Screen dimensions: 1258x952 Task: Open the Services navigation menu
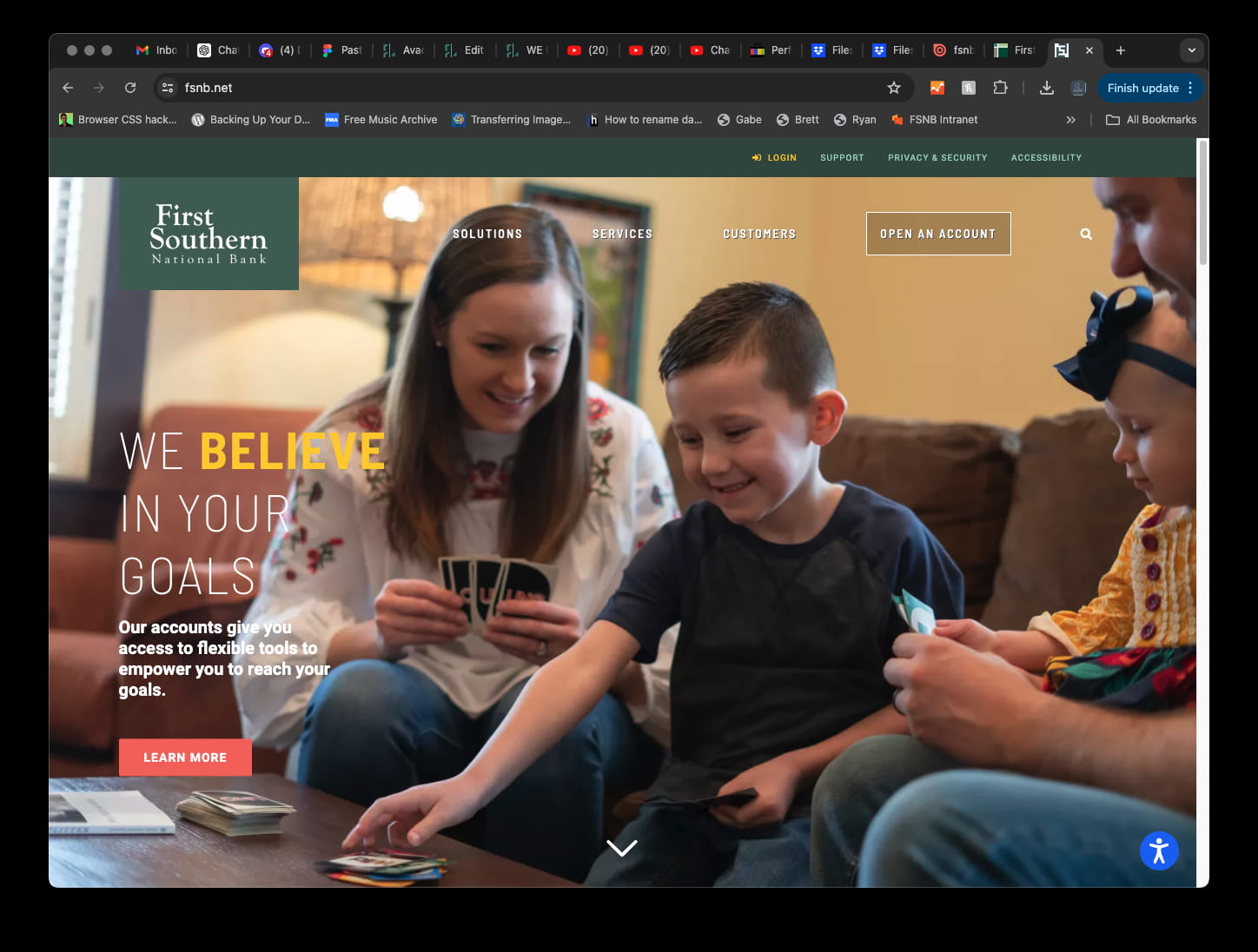[622, 234]
